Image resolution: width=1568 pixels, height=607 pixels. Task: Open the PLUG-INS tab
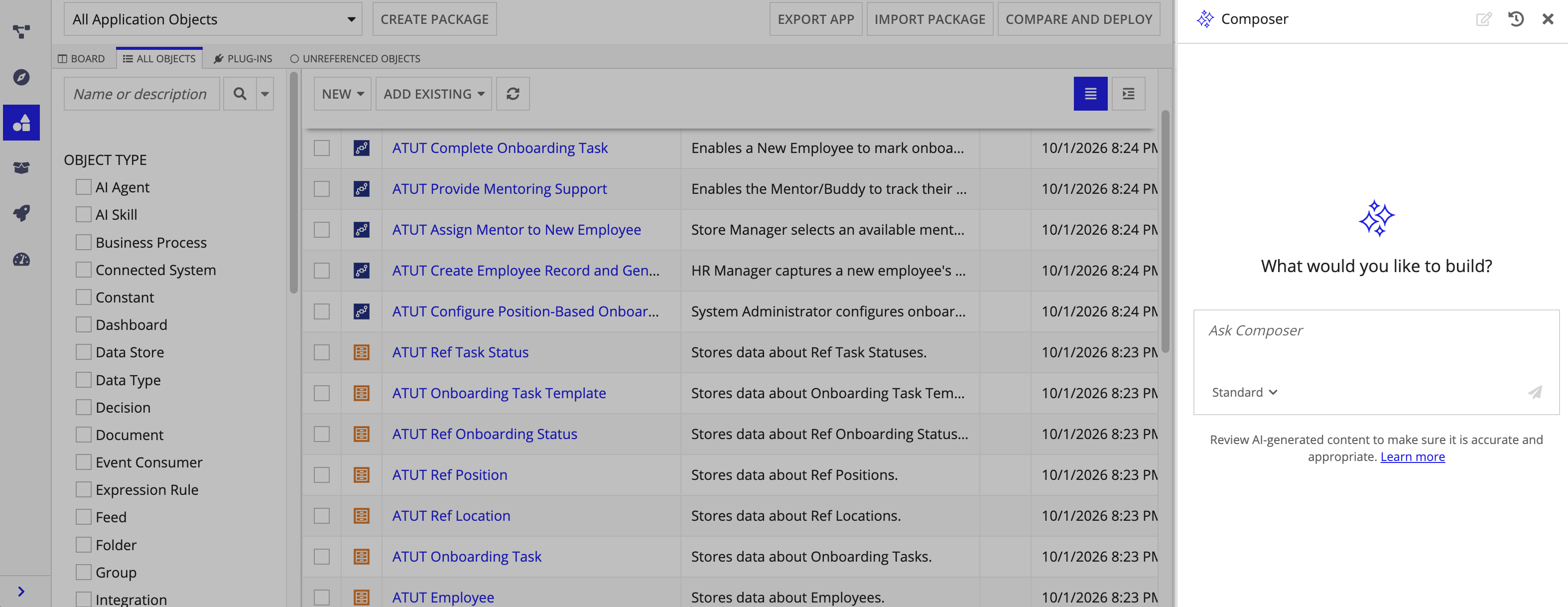click(243, 58)
